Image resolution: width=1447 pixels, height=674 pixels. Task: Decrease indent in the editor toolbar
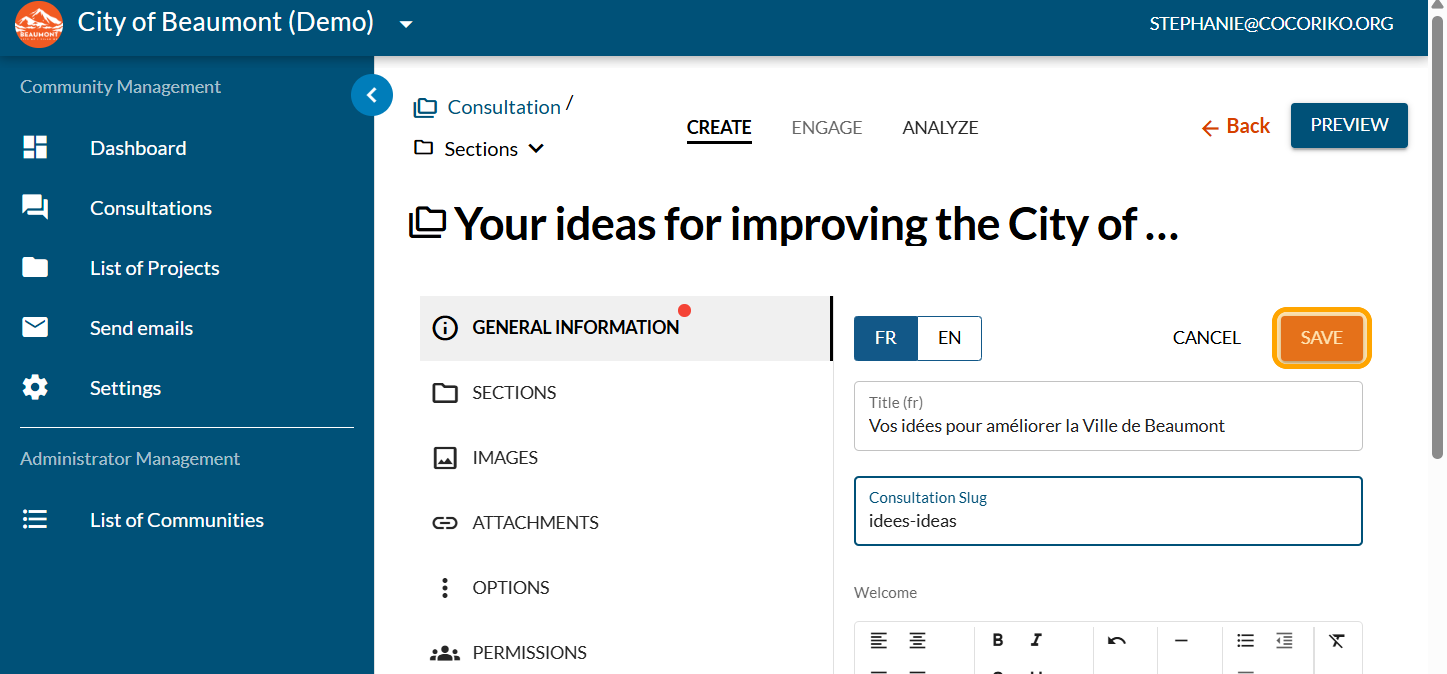click(1284, 640)
